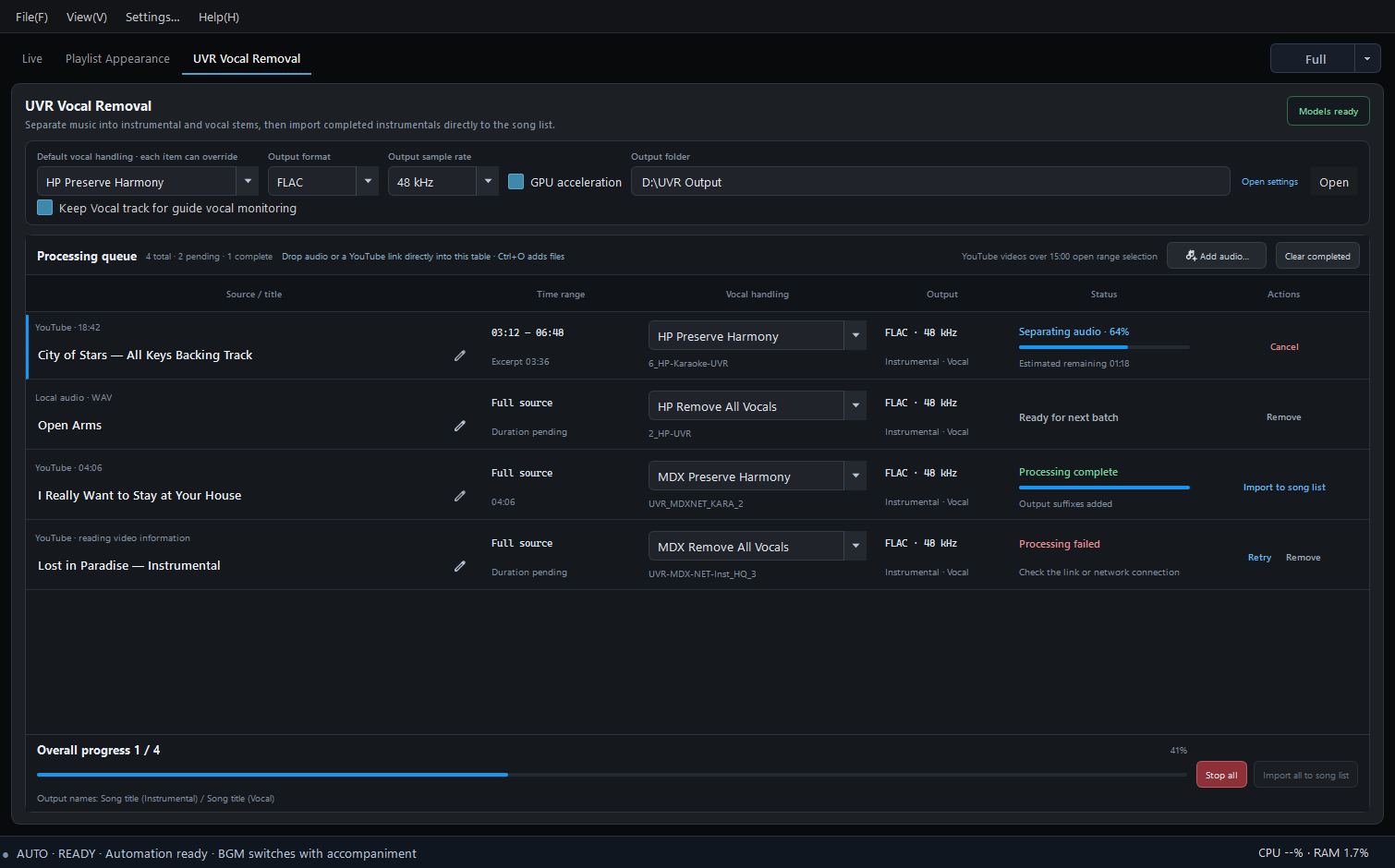1395x868 pixels.
Task: Click the pencil icon beside Open Arms
Action: pos(460,426)
